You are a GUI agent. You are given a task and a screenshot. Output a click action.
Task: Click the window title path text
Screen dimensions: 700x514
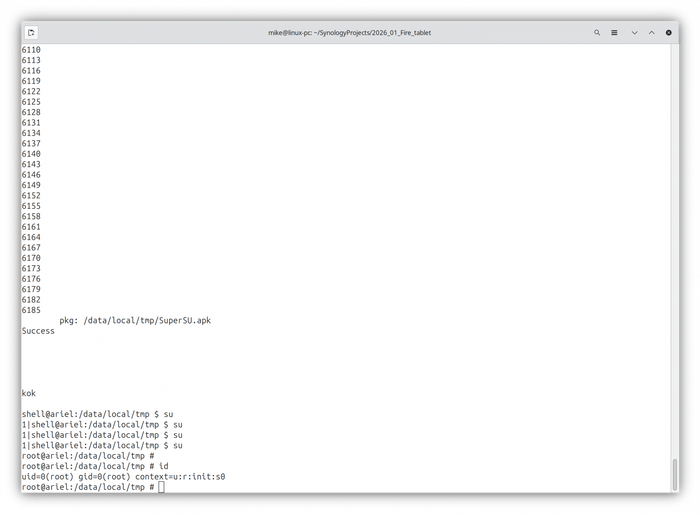pyautogui.click(x=349, y=32)
